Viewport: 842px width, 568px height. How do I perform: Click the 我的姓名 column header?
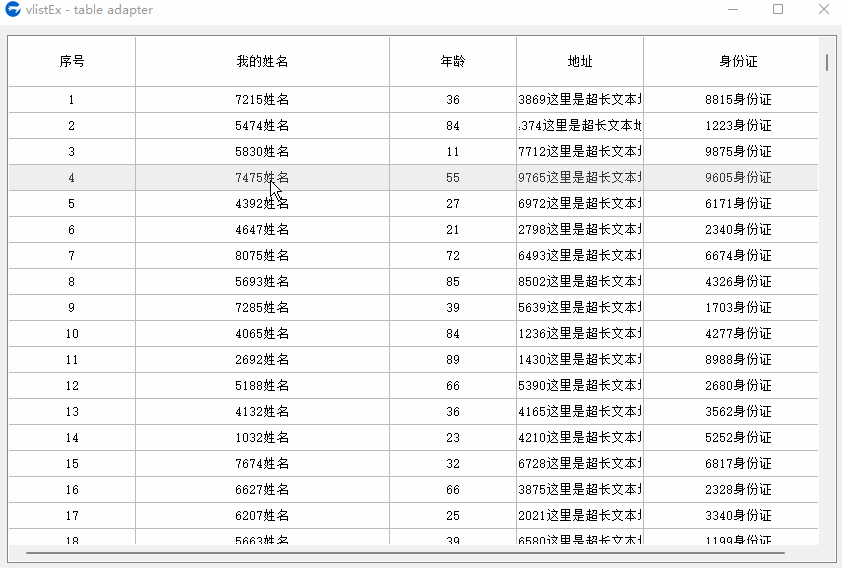tap(263, 61)
